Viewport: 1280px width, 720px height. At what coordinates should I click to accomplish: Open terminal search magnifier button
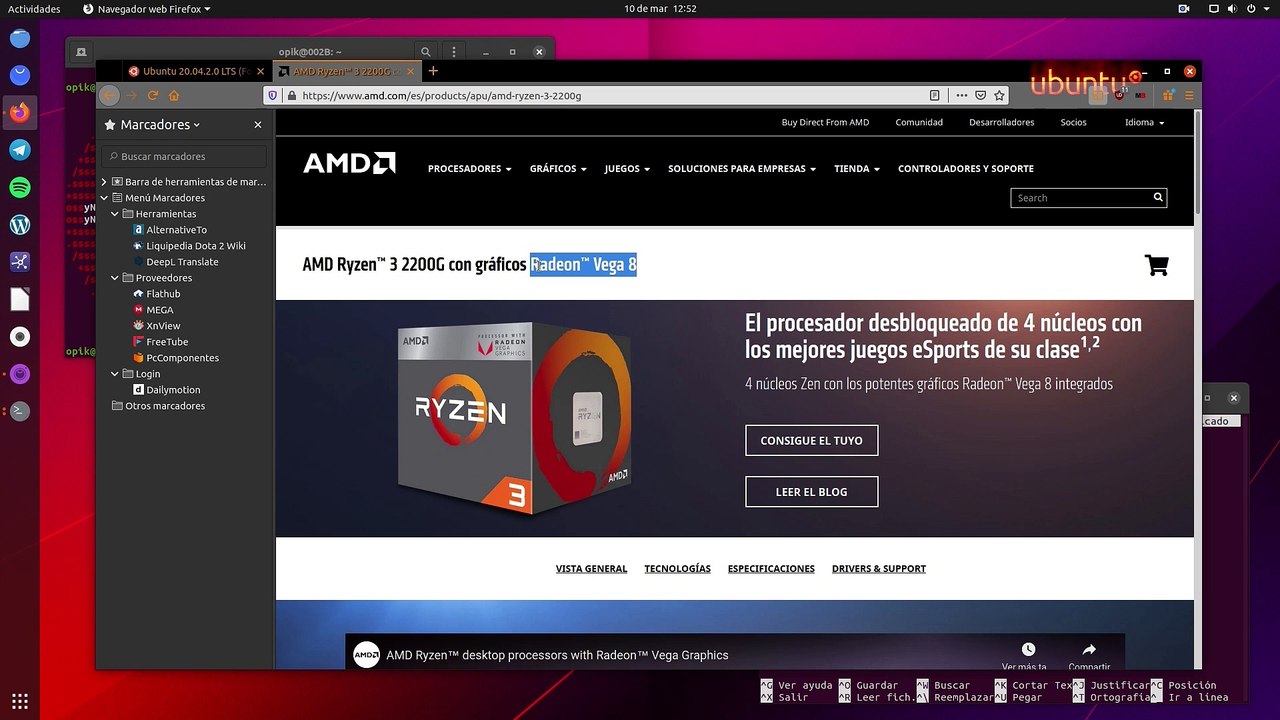[x=426, y=52]
